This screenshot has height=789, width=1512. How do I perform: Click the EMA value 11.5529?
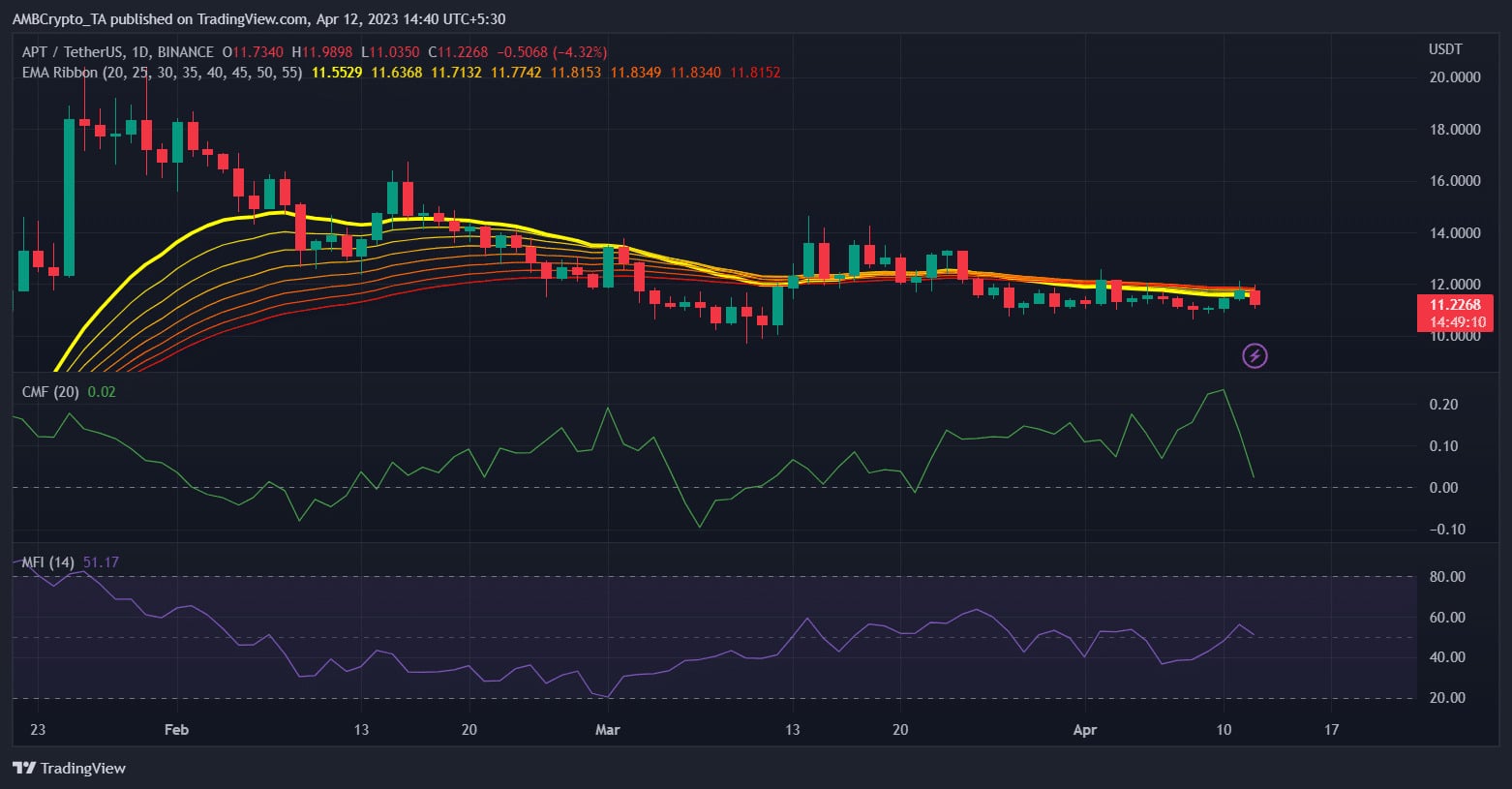point(337,73)
